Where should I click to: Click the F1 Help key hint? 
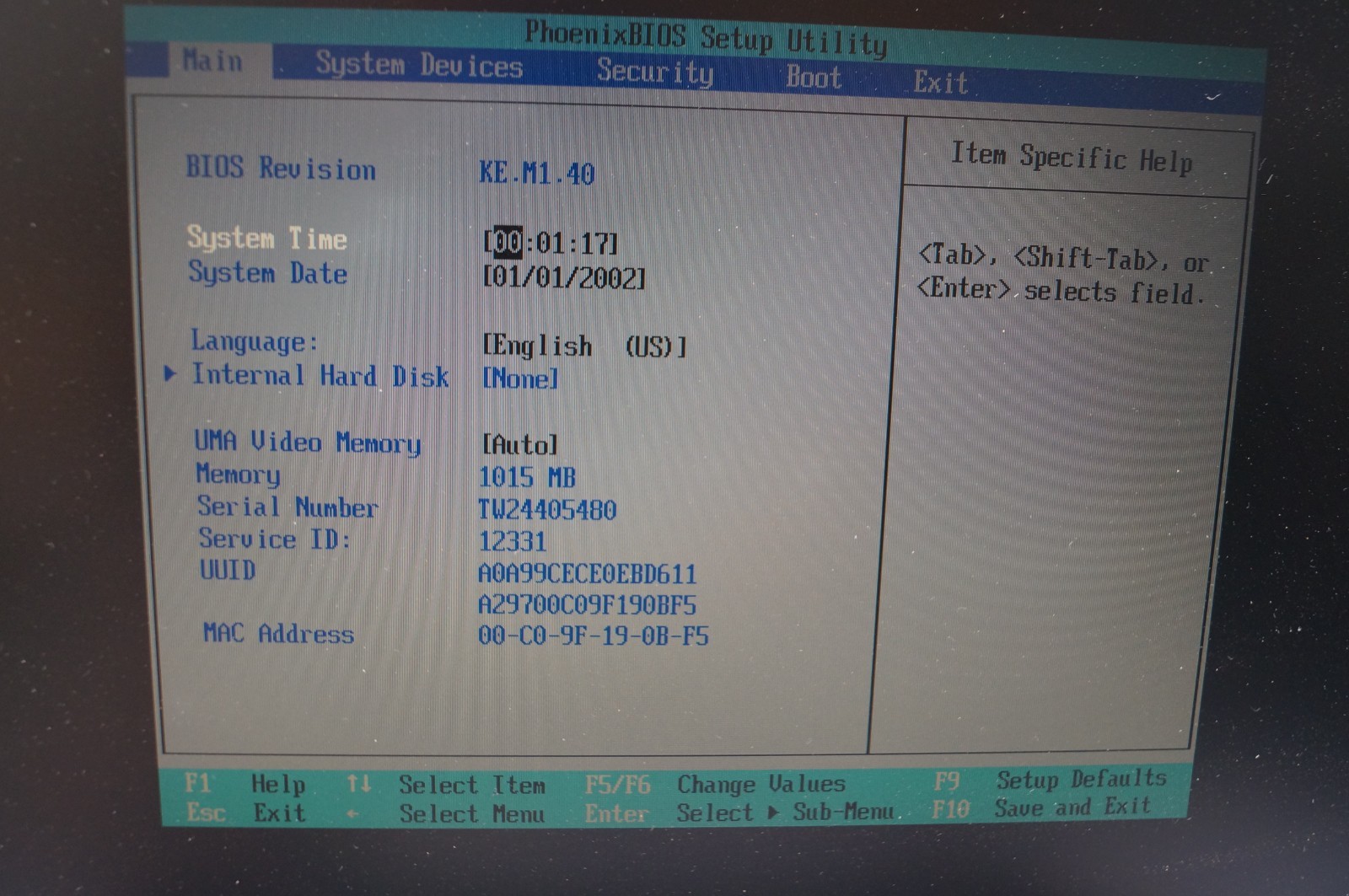pos(245,784)
